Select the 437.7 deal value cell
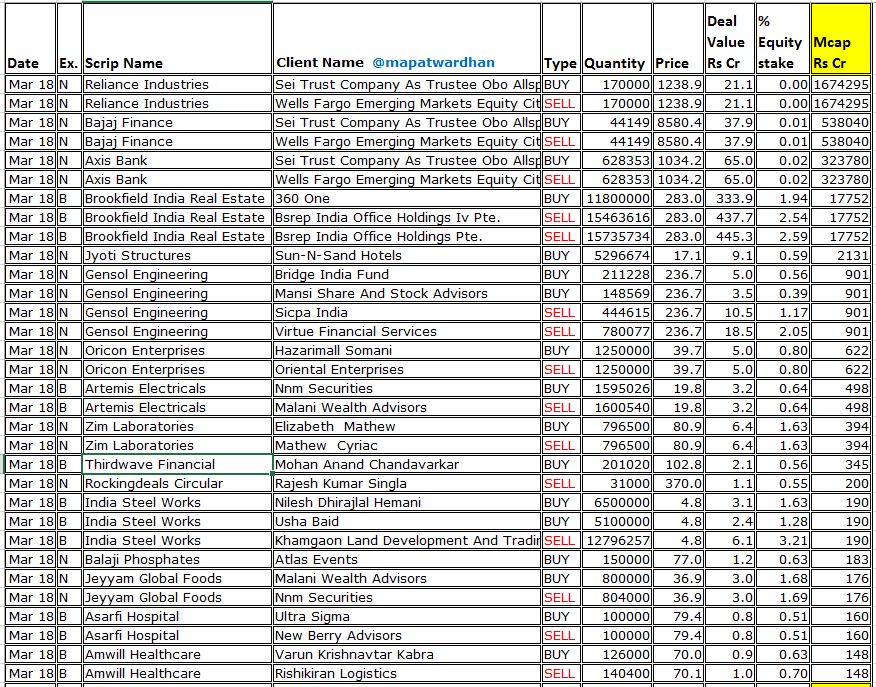This screenshot has height=687, width=876. point(729,218)
